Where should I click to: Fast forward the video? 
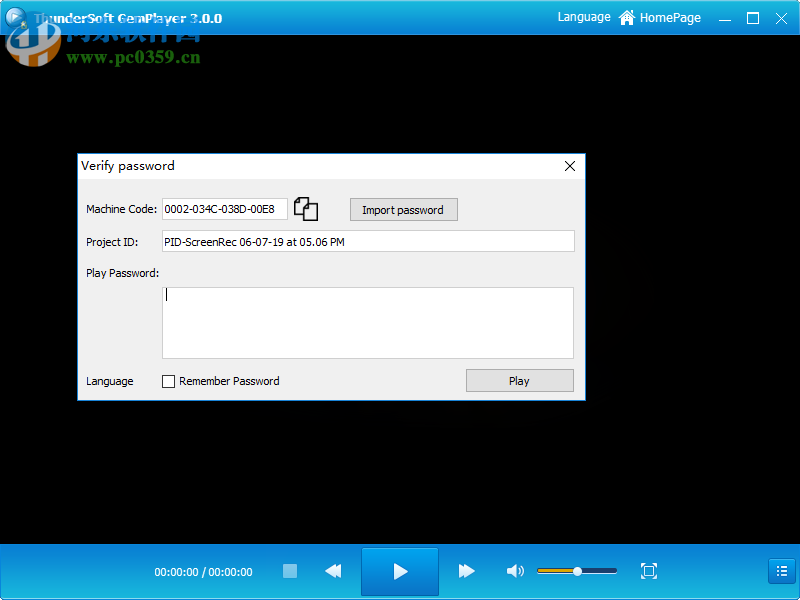(466, 571)
